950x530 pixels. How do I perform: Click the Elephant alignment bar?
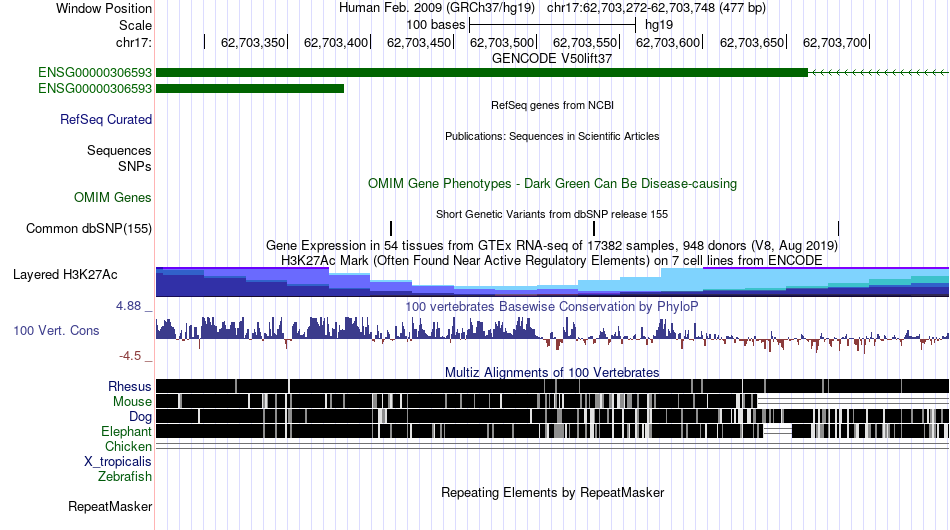pyautogui.click(x=552, y=431)
